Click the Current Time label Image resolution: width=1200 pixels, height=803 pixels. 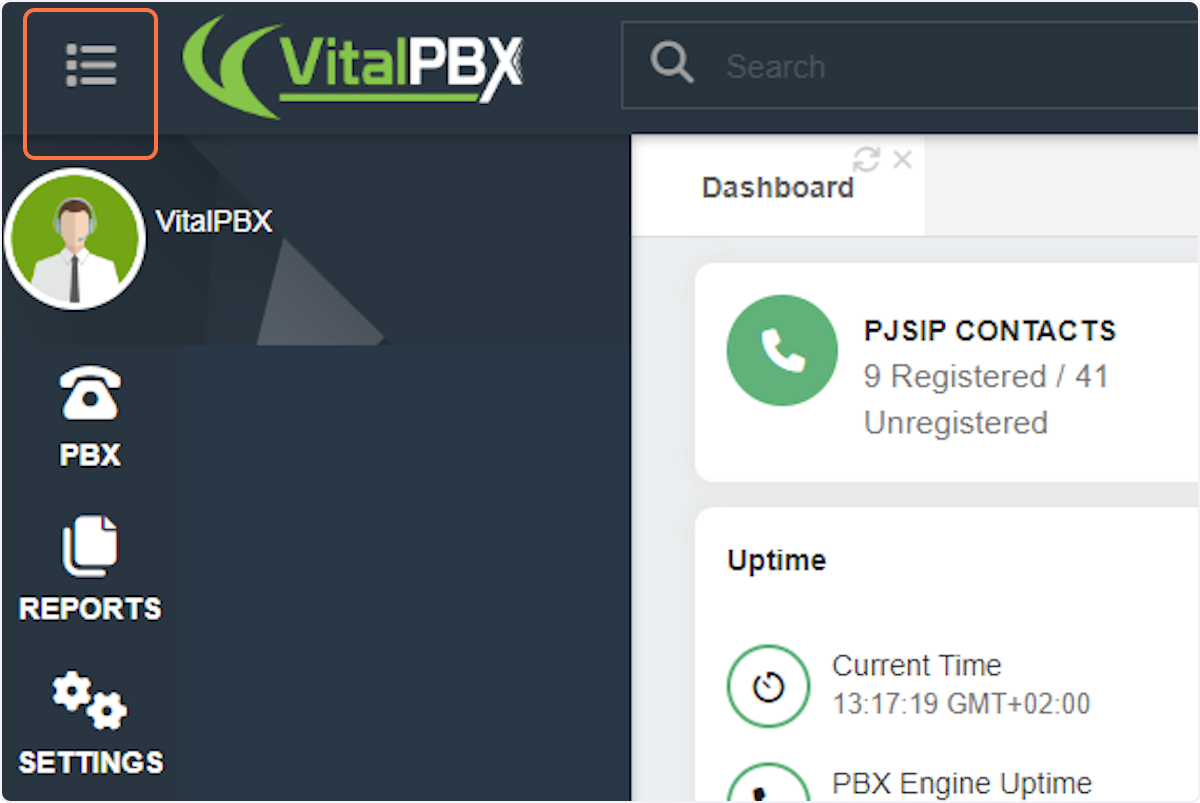click(917, 665)
